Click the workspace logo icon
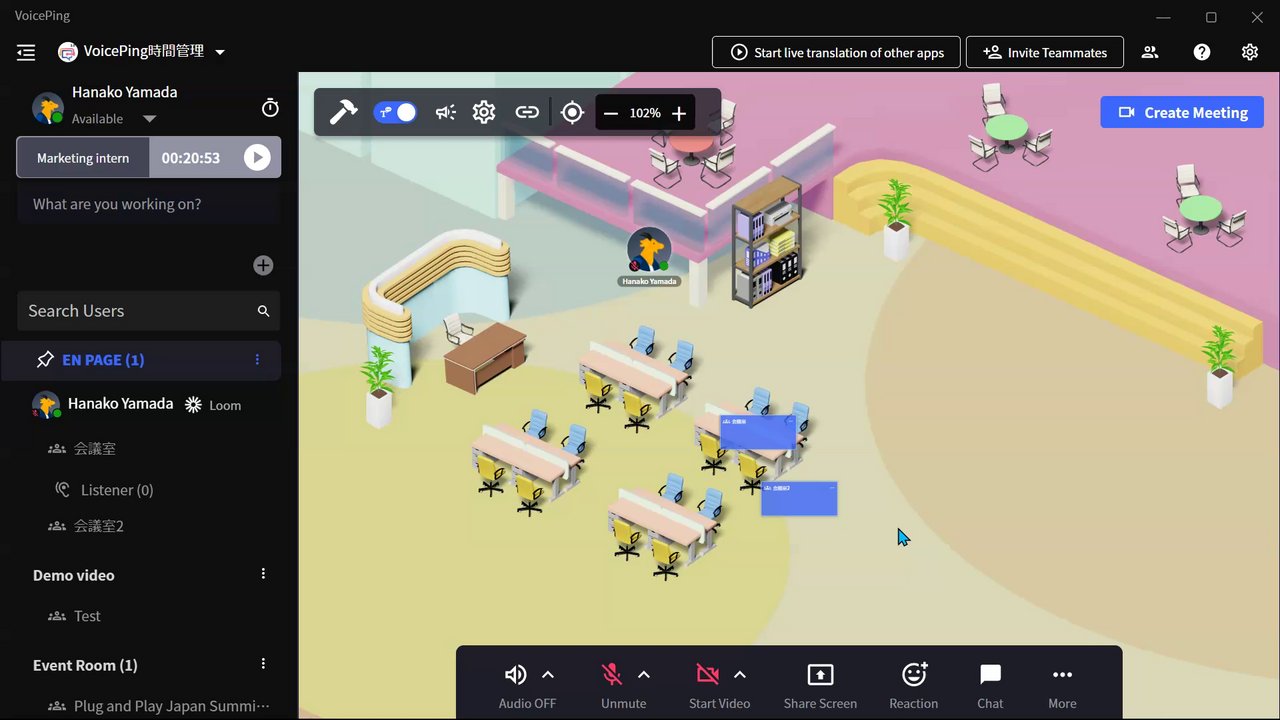The width and height of the screenshot is (1280, 720). pos(68,52)
